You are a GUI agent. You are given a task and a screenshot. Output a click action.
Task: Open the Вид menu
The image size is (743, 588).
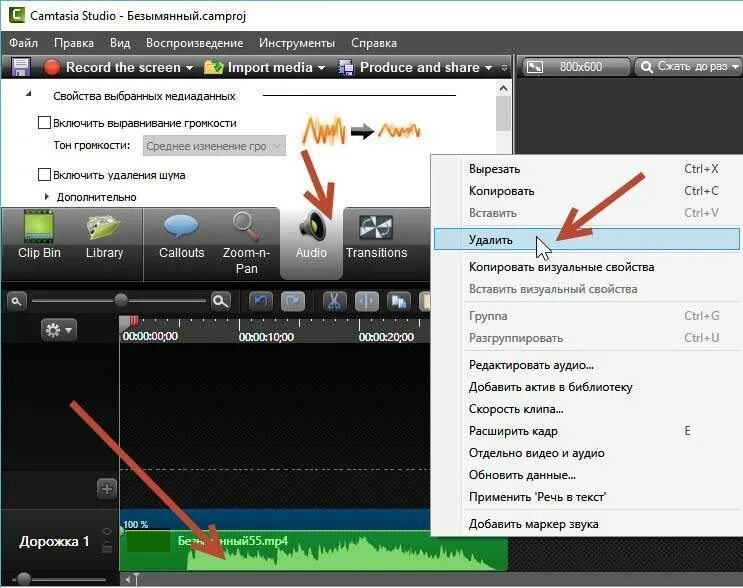[x=120, y=43]
